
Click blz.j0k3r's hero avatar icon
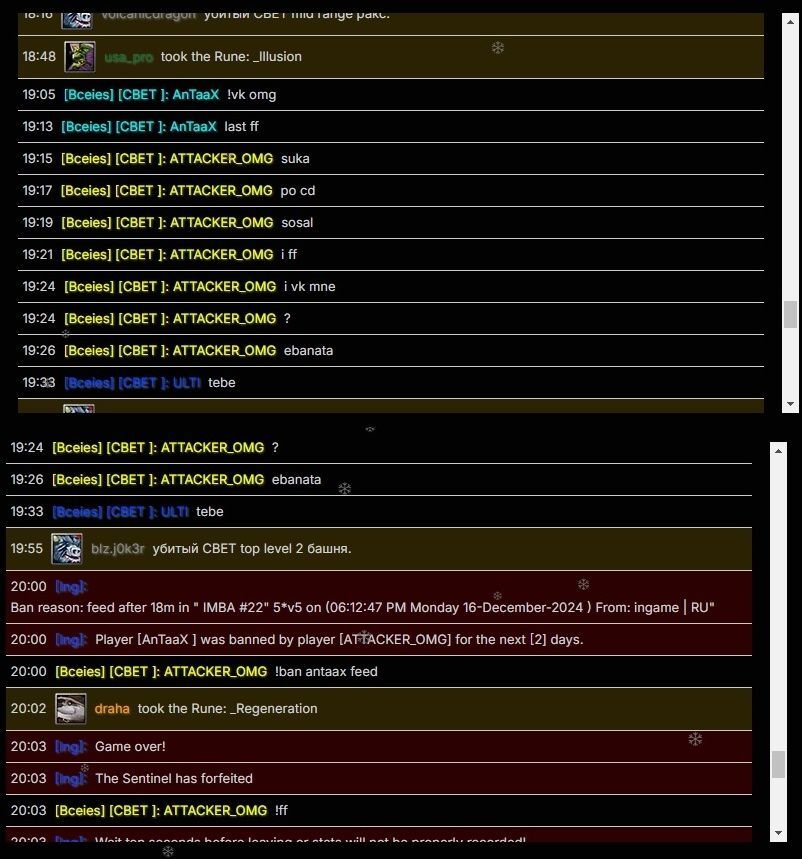[x=67, y=549]
